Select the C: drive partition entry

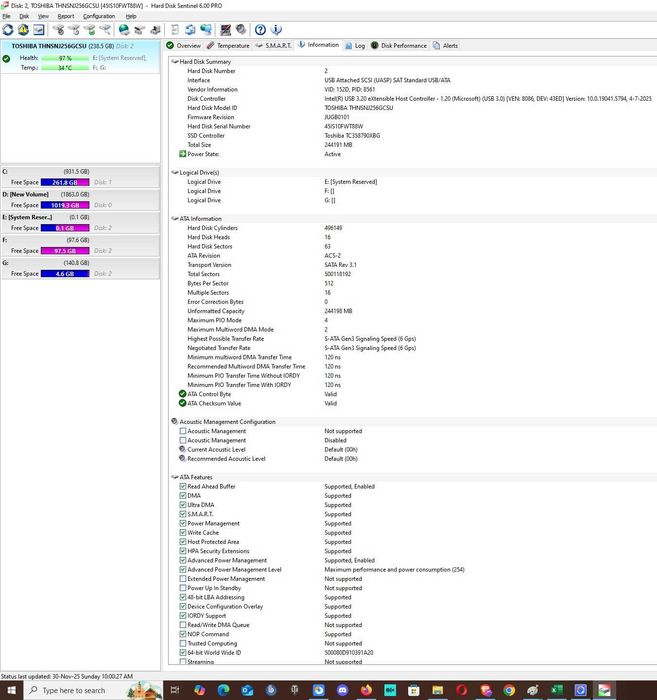[x=80, y=177]
